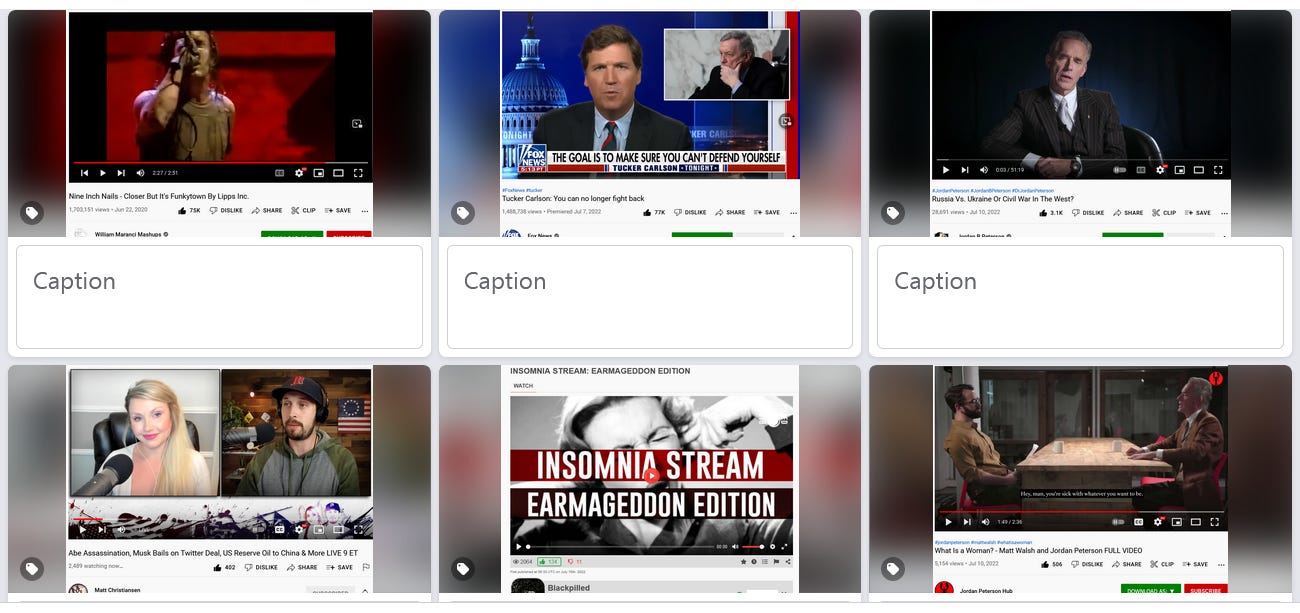1300x613 pixels.
Task: Click Matt Christiansen channel name
Action: coord(117,591)
